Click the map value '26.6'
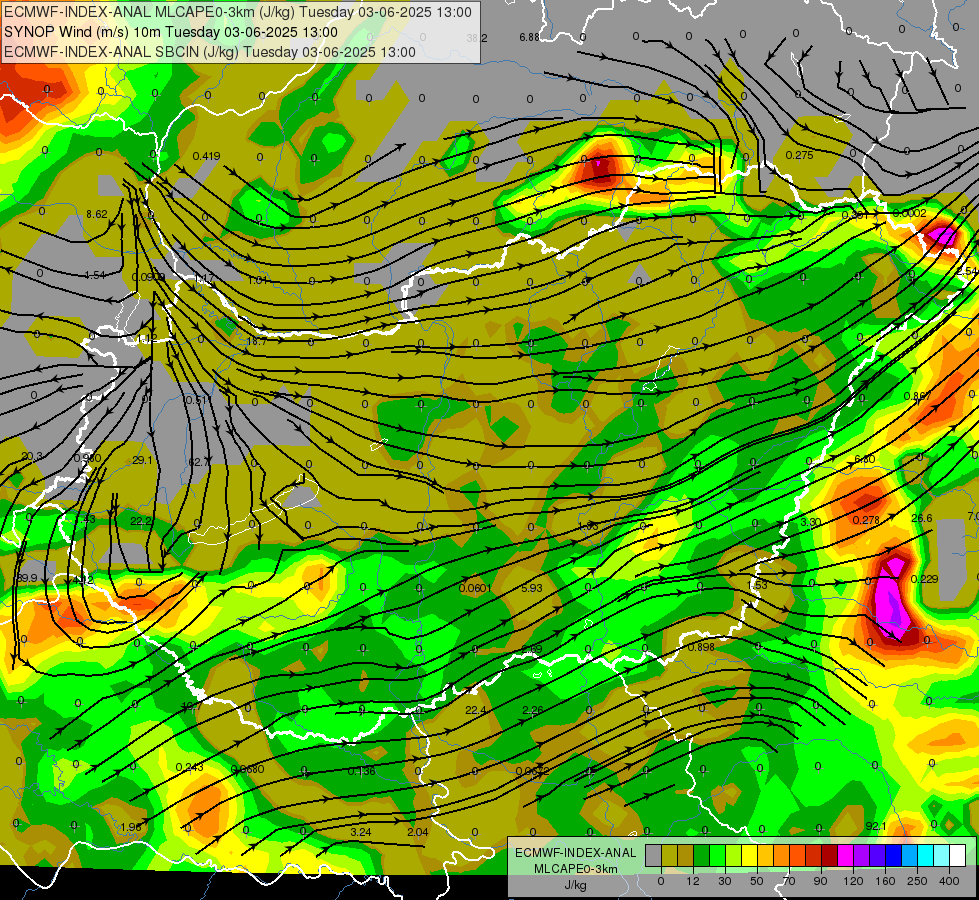This screenshot has width=979, height=900. pos(922,518)
